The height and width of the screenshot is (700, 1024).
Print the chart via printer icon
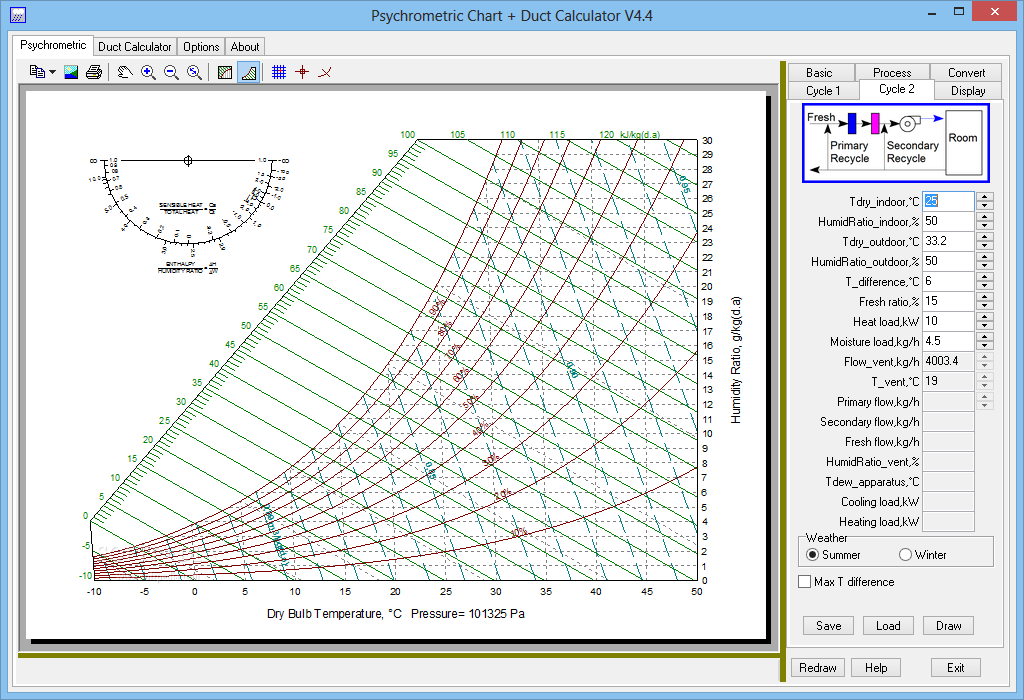coord(94,72)
